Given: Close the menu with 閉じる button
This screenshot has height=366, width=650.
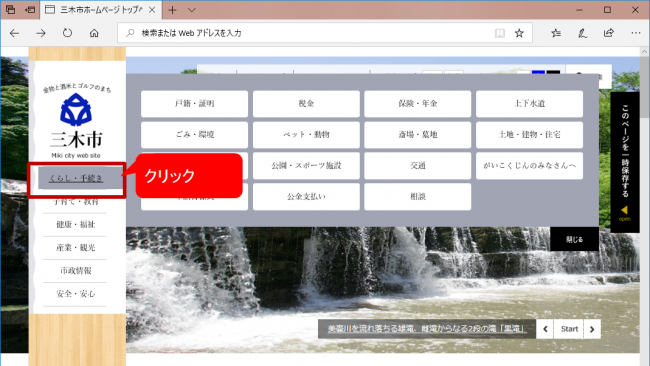Looking at the screenshot, I should [x=575, y=239].
